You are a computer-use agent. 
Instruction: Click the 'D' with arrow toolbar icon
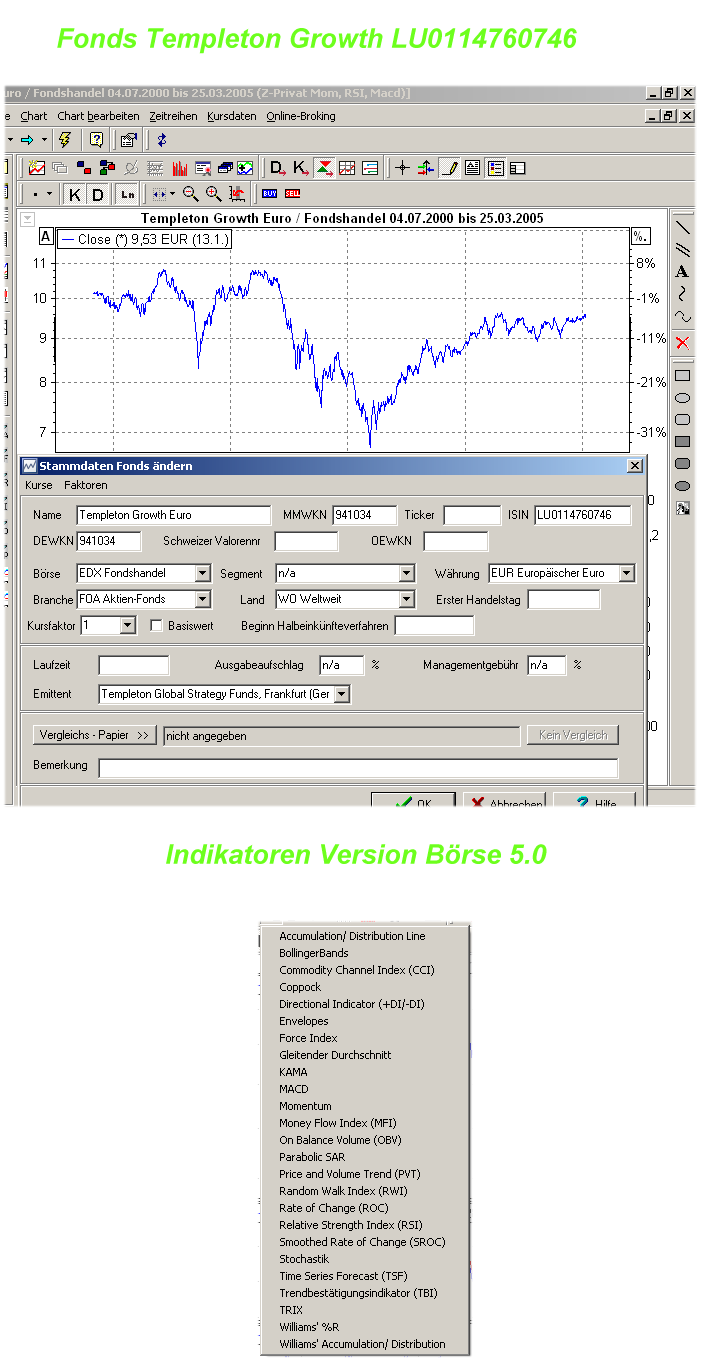click(x=278, y=168)
